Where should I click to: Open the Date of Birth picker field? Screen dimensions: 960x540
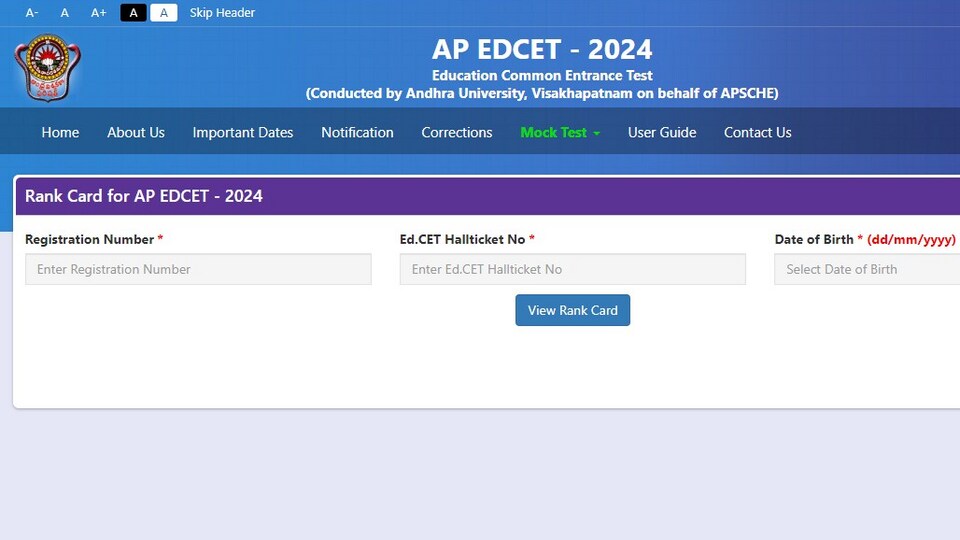pyautogui.click(x=867, y=269)
